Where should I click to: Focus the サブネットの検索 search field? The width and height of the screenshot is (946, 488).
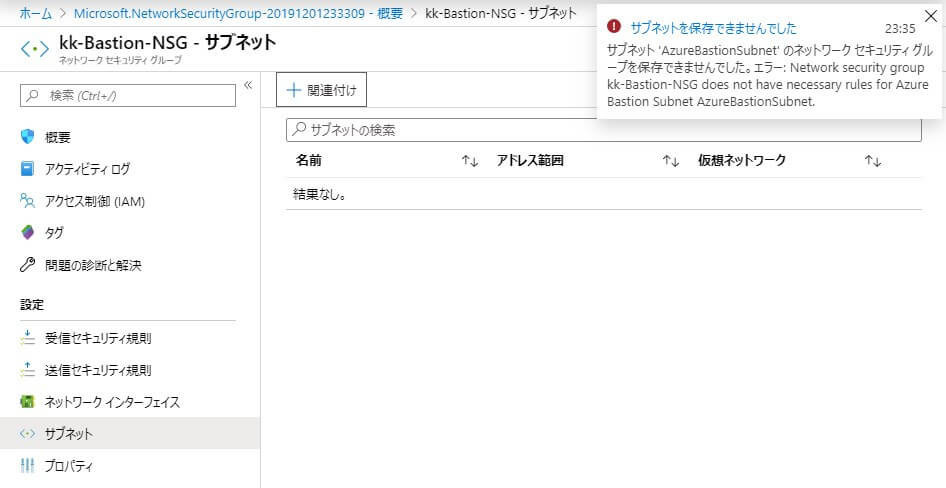click(x=603, y=130)
